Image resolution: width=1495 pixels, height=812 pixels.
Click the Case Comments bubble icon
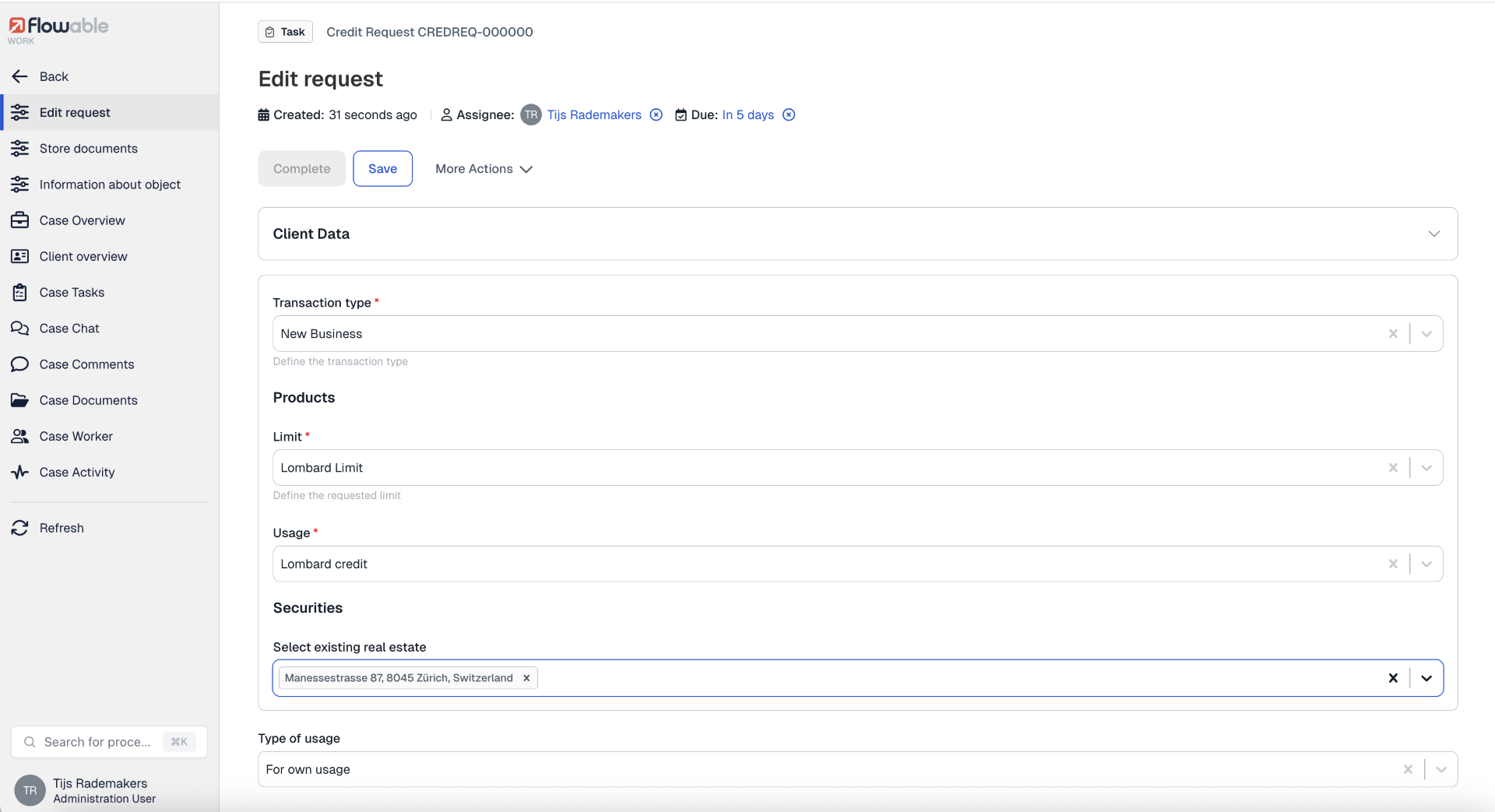click(x=20, y=364)
